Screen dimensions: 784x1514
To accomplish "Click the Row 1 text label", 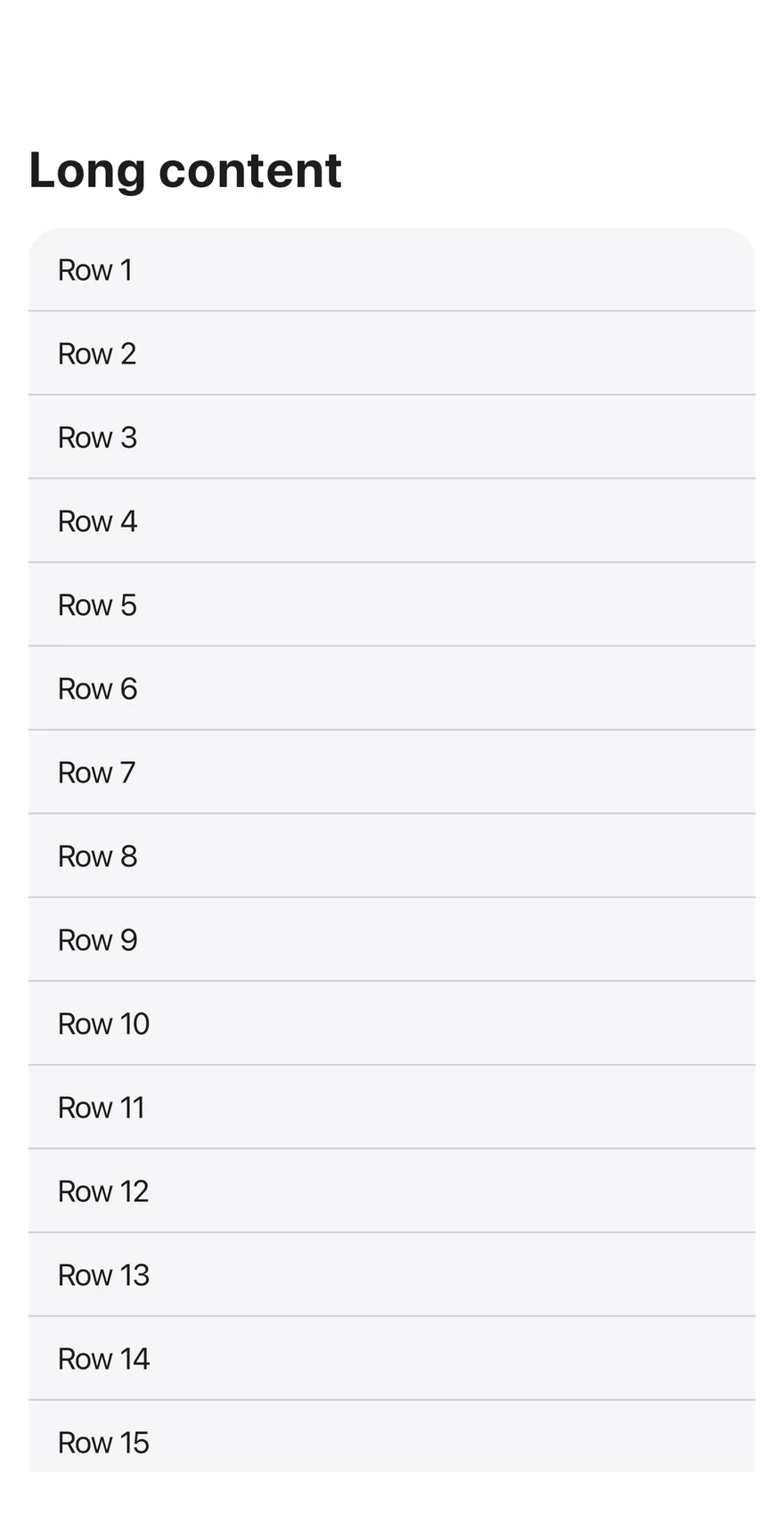I will click(x=95, y=270).
